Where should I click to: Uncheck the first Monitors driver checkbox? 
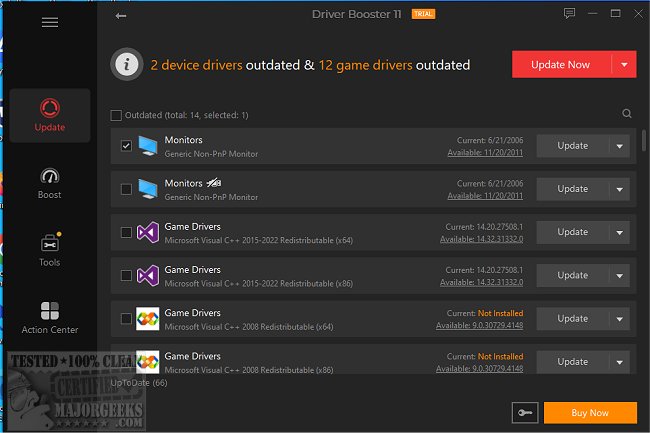pos(126,146)
